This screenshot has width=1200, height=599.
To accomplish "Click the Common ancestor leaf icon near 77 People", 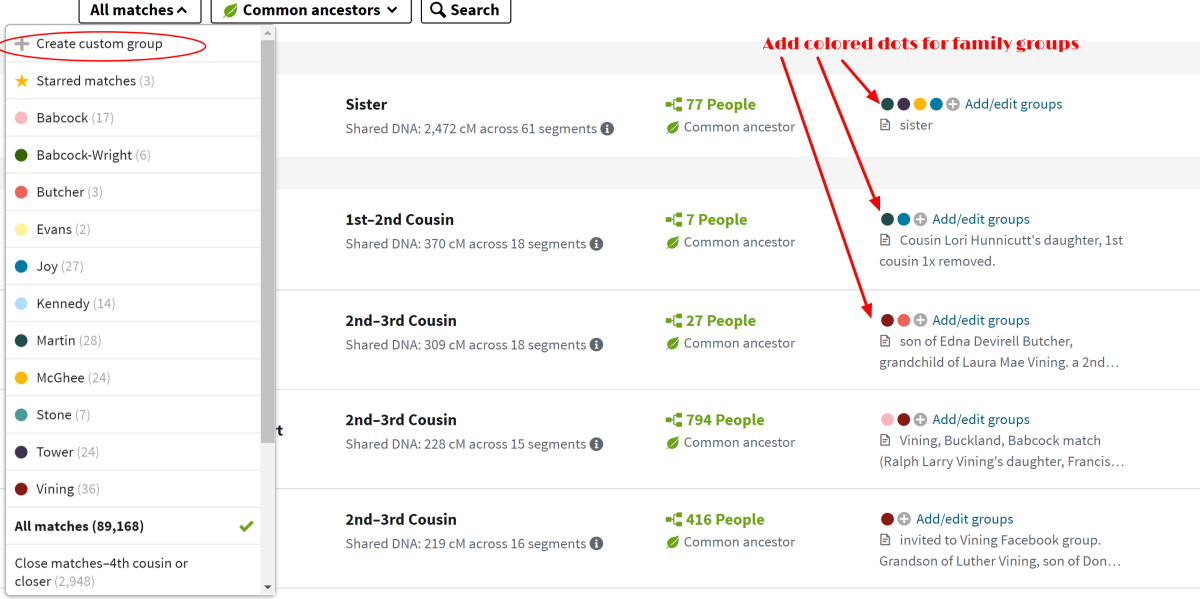I will coord(673,127).
